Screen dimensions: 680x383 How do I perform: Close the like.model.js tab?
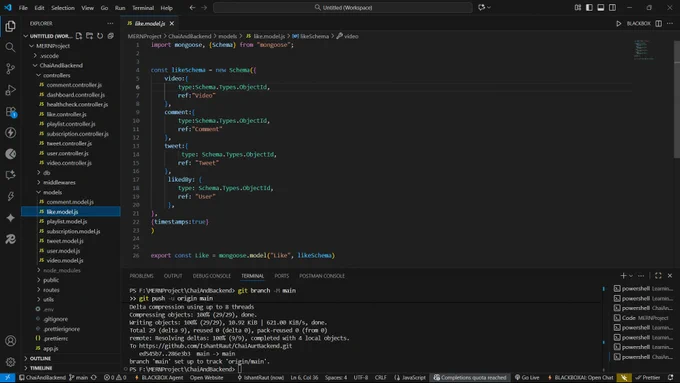click(x=172, y=23)
